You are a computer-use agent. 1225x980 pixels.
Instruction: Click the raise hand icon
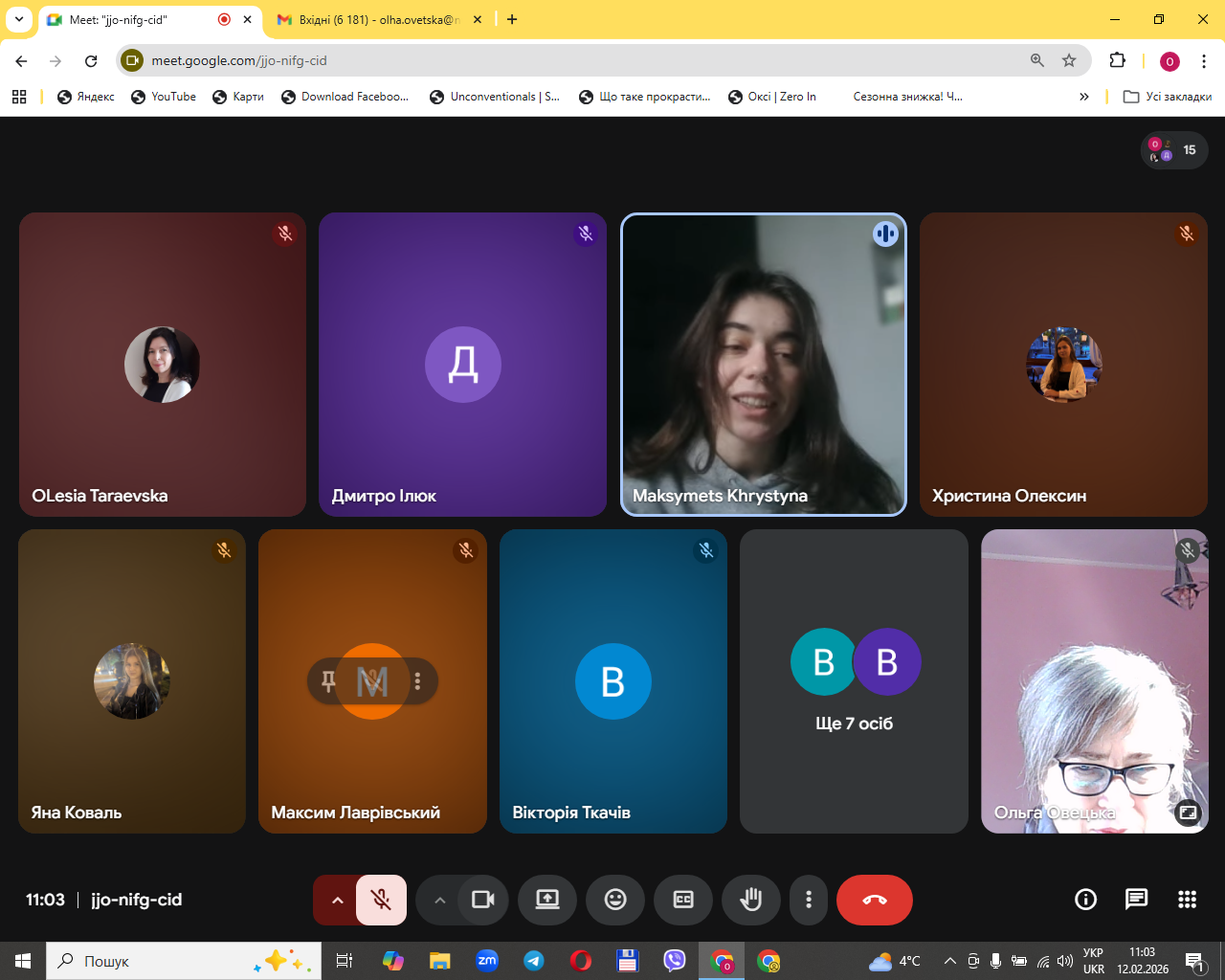click(x=751, y=900)
